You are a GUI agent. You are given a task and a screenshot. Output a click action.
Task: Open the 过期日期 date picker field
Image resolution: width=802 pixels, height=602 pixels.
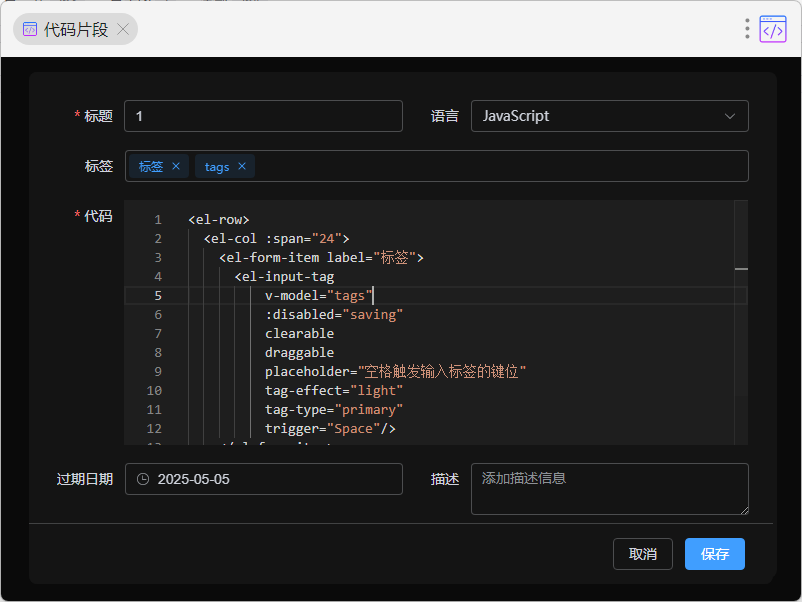tap(263, 479)
